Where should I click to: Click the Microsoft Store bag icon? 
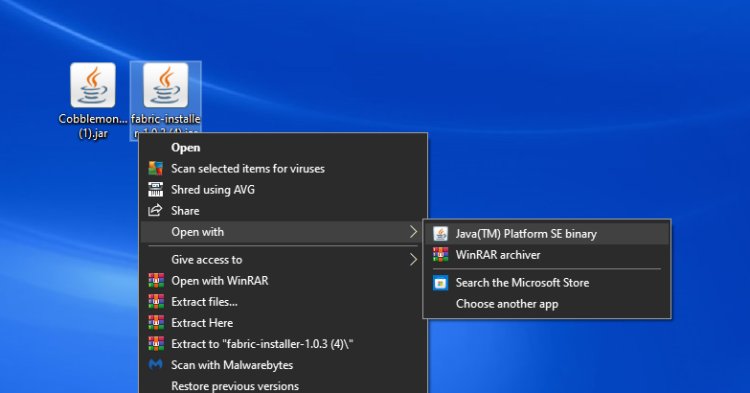tap(441, 283)
